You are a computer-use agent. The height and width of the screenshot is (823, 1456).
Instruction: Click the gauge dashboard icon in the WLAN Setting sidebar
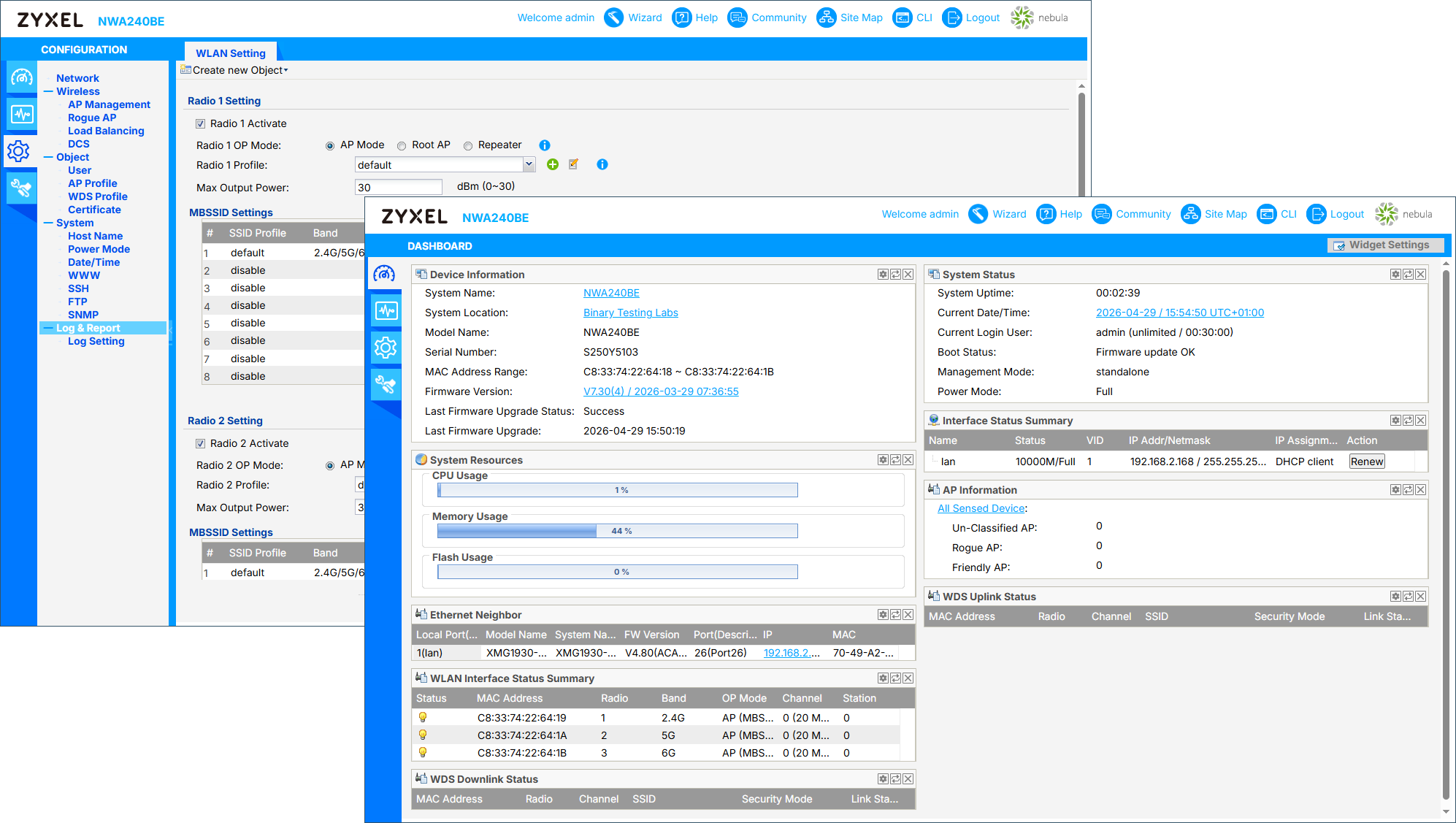[x=22, y=77]
